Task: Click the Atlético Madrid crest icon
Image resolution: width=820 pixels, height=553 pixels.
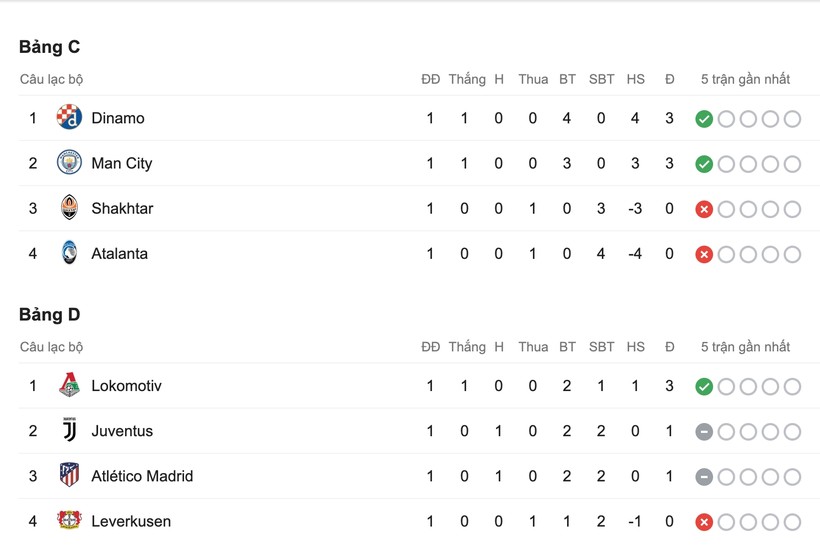Action: pyautogui.click(x=69, y=476)
